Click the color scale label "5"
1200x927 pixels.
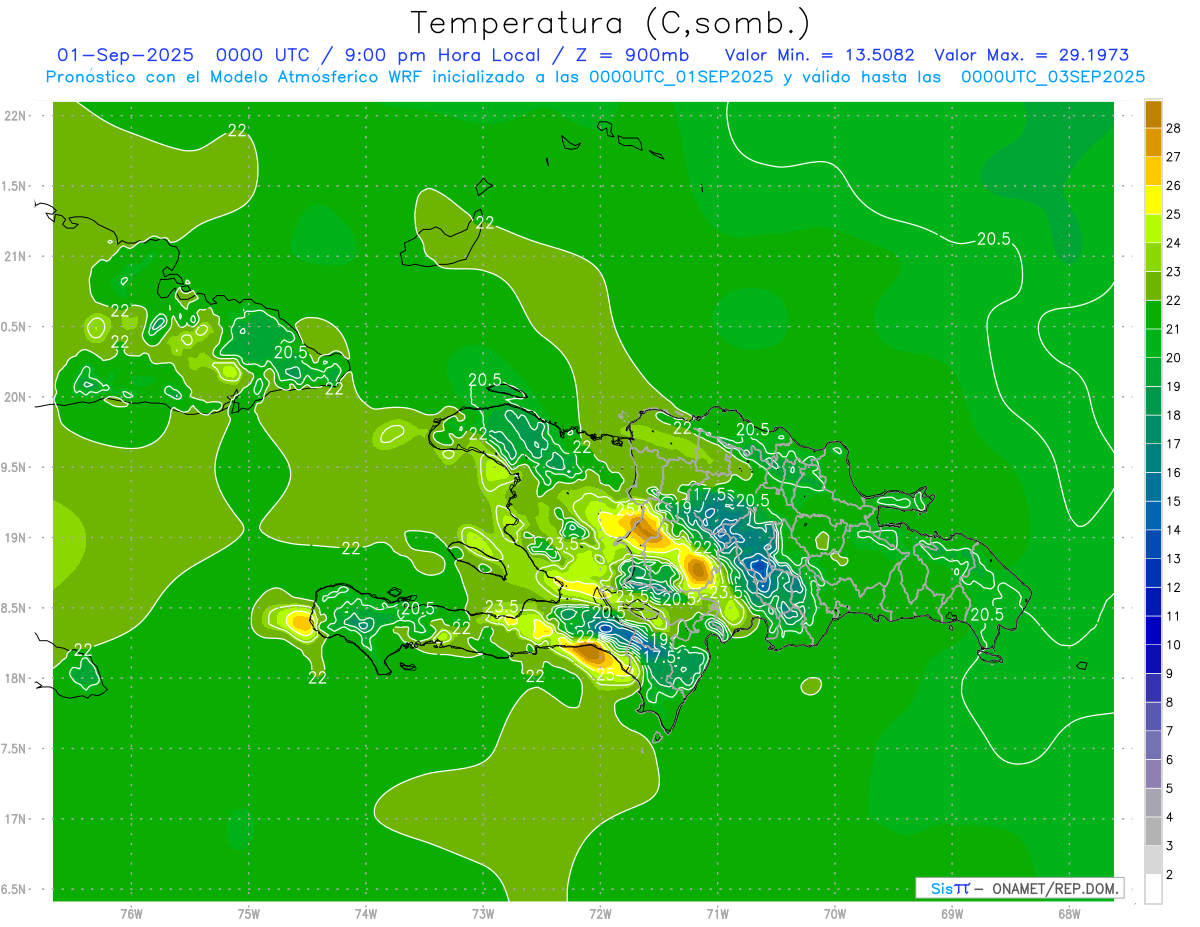coord(1171,789)
